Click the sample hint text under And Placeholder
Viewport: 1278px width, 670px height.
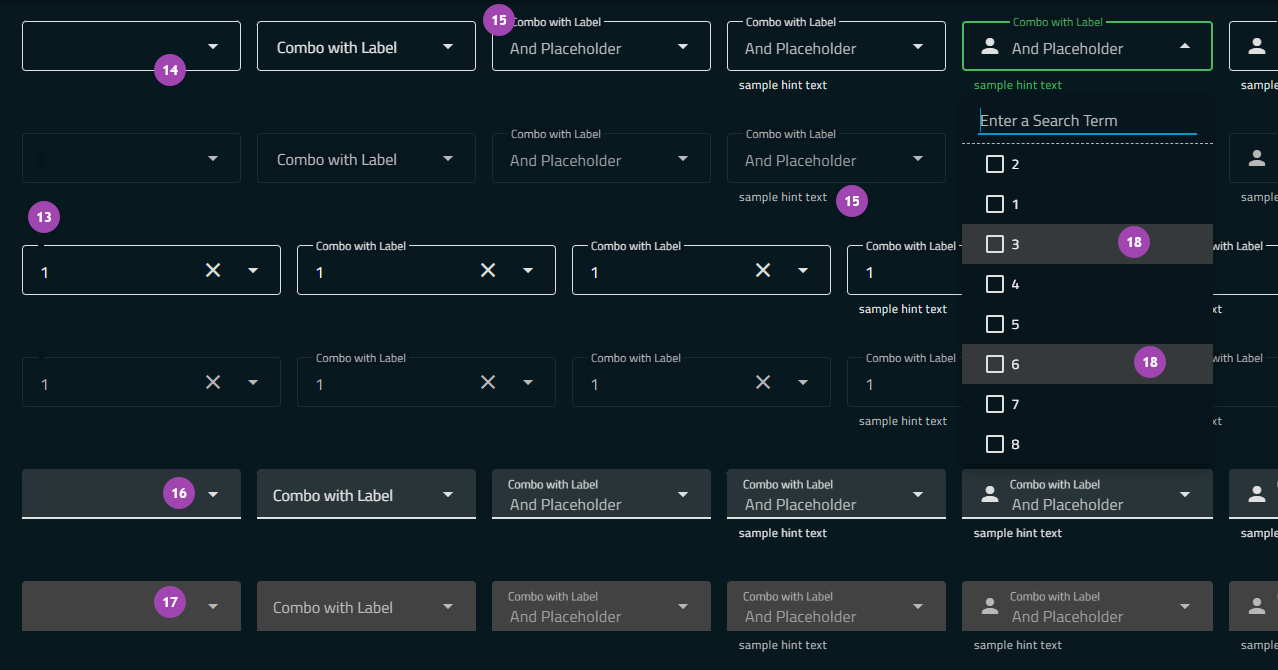point(782,84)
